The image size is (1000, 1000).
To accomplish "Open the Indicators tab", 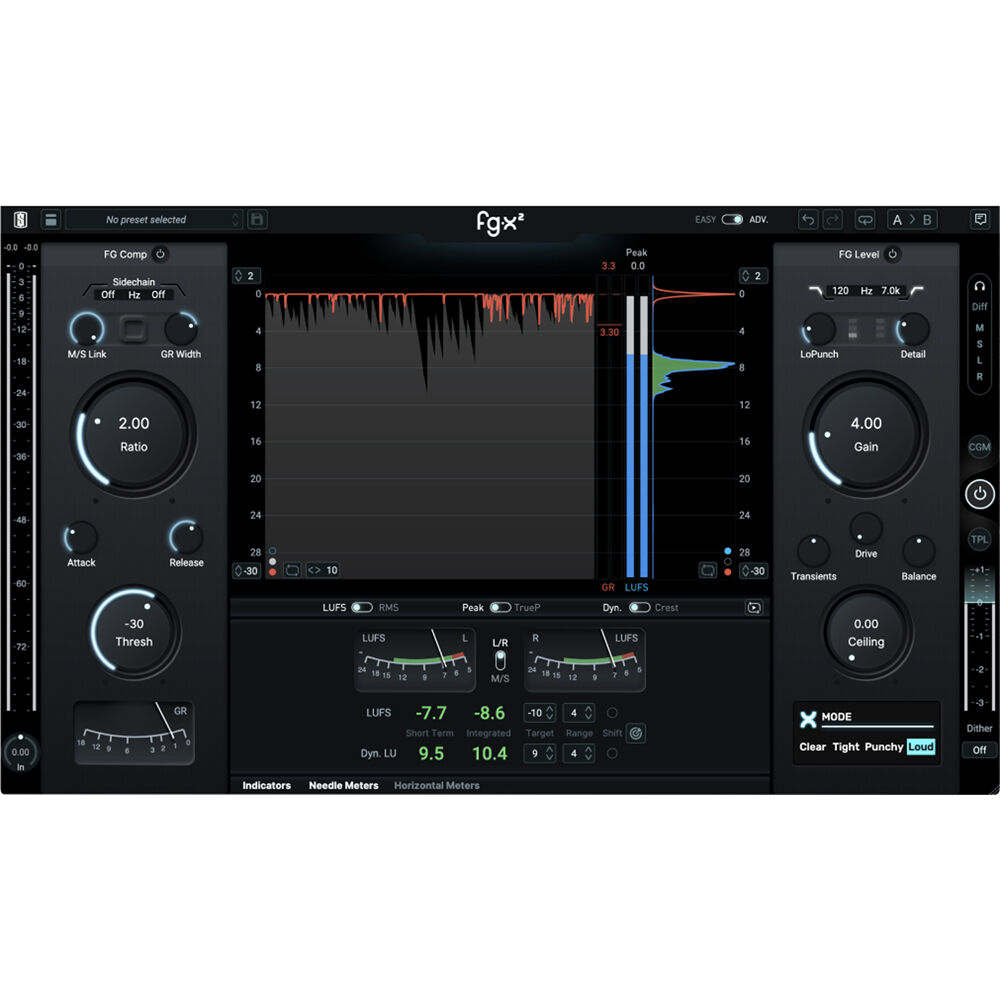I will (266, 786).
